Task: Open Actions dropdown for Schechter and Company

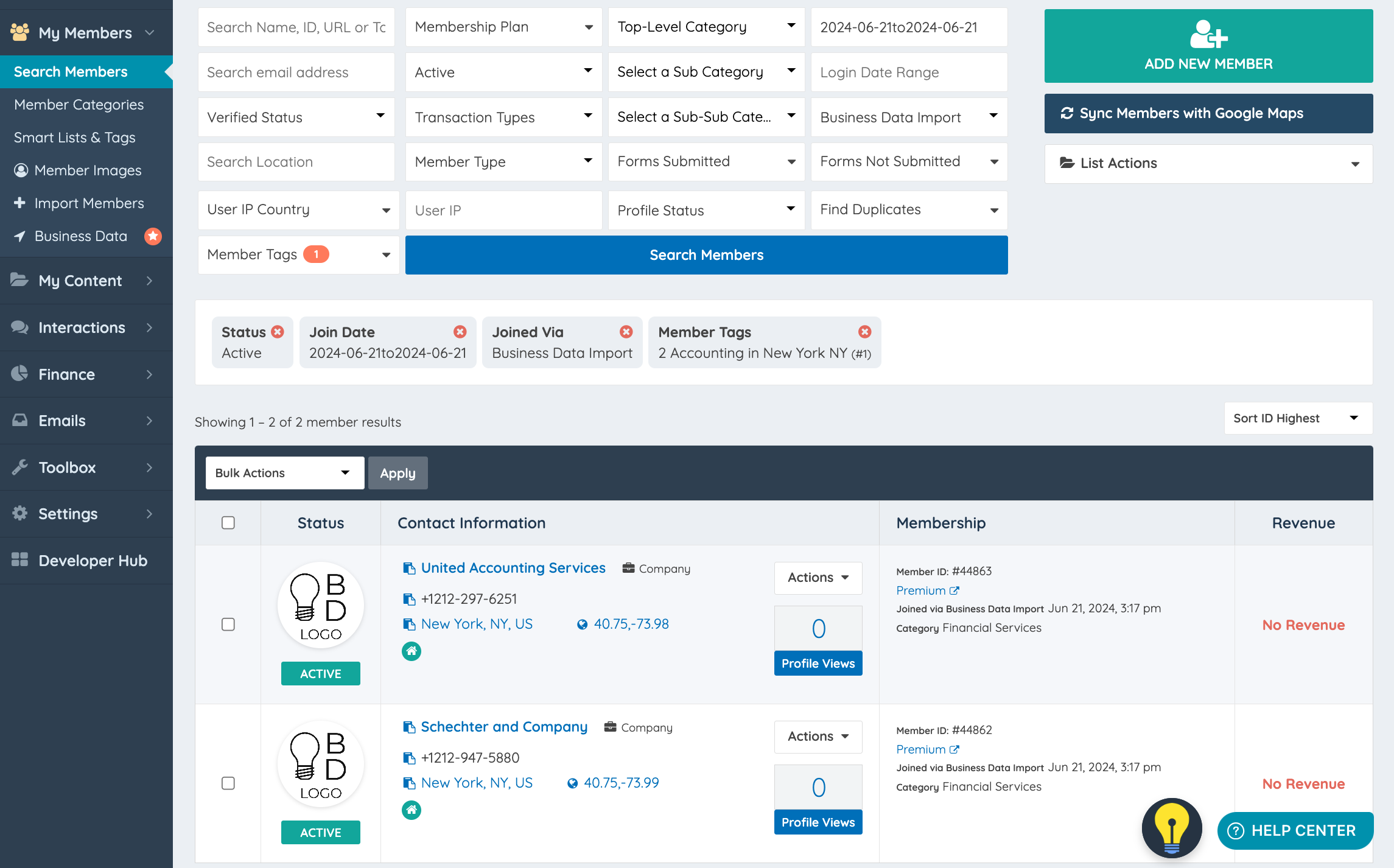Action: 818,737
